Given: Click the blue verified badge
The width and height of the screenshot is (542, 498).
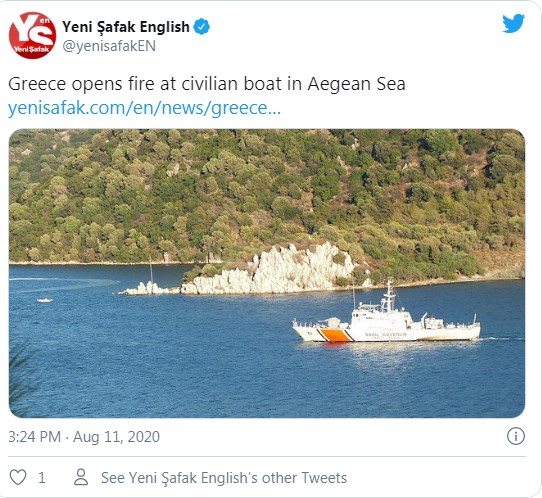Looking at the screenshot, I should pyautogui.click(x=202, y=27).
